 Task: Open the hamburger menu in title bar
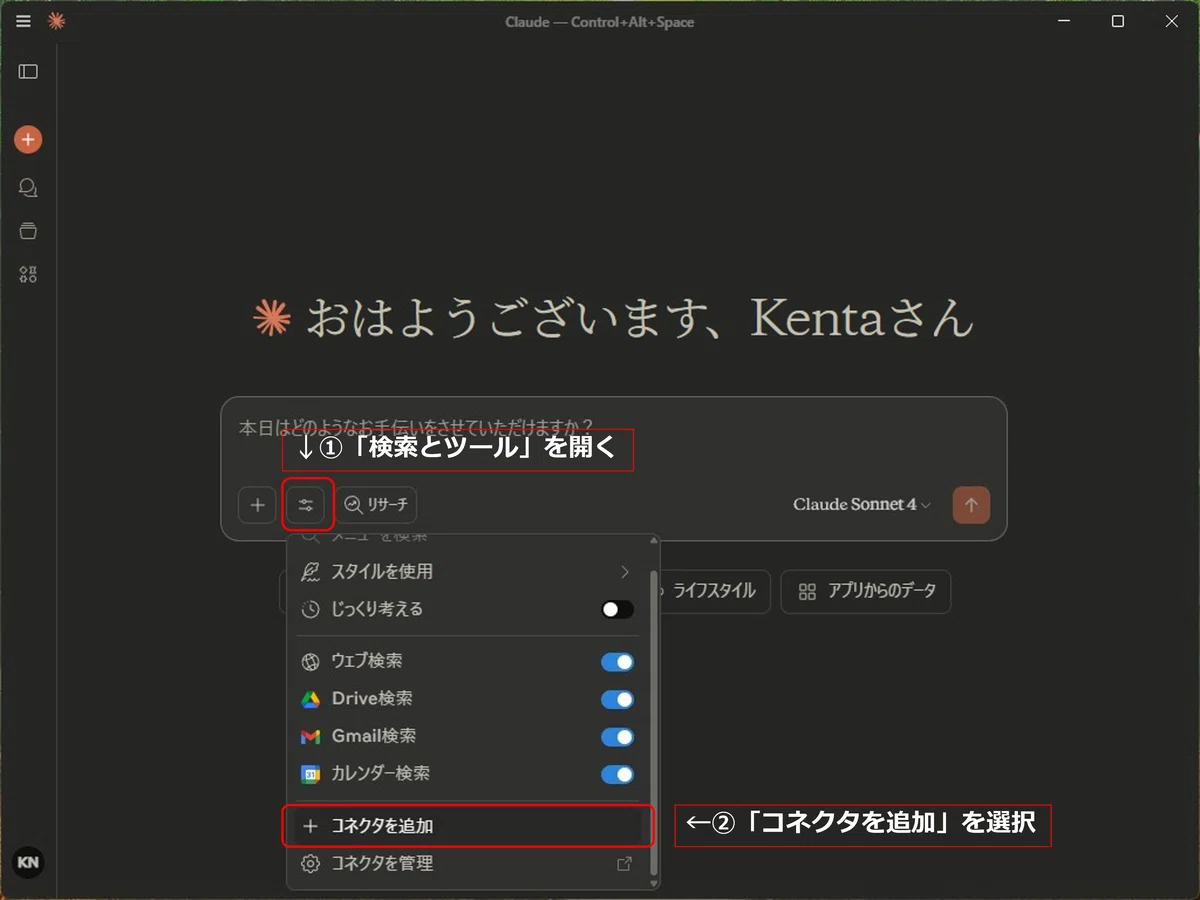pyautogui.click(x=23, y=21)
